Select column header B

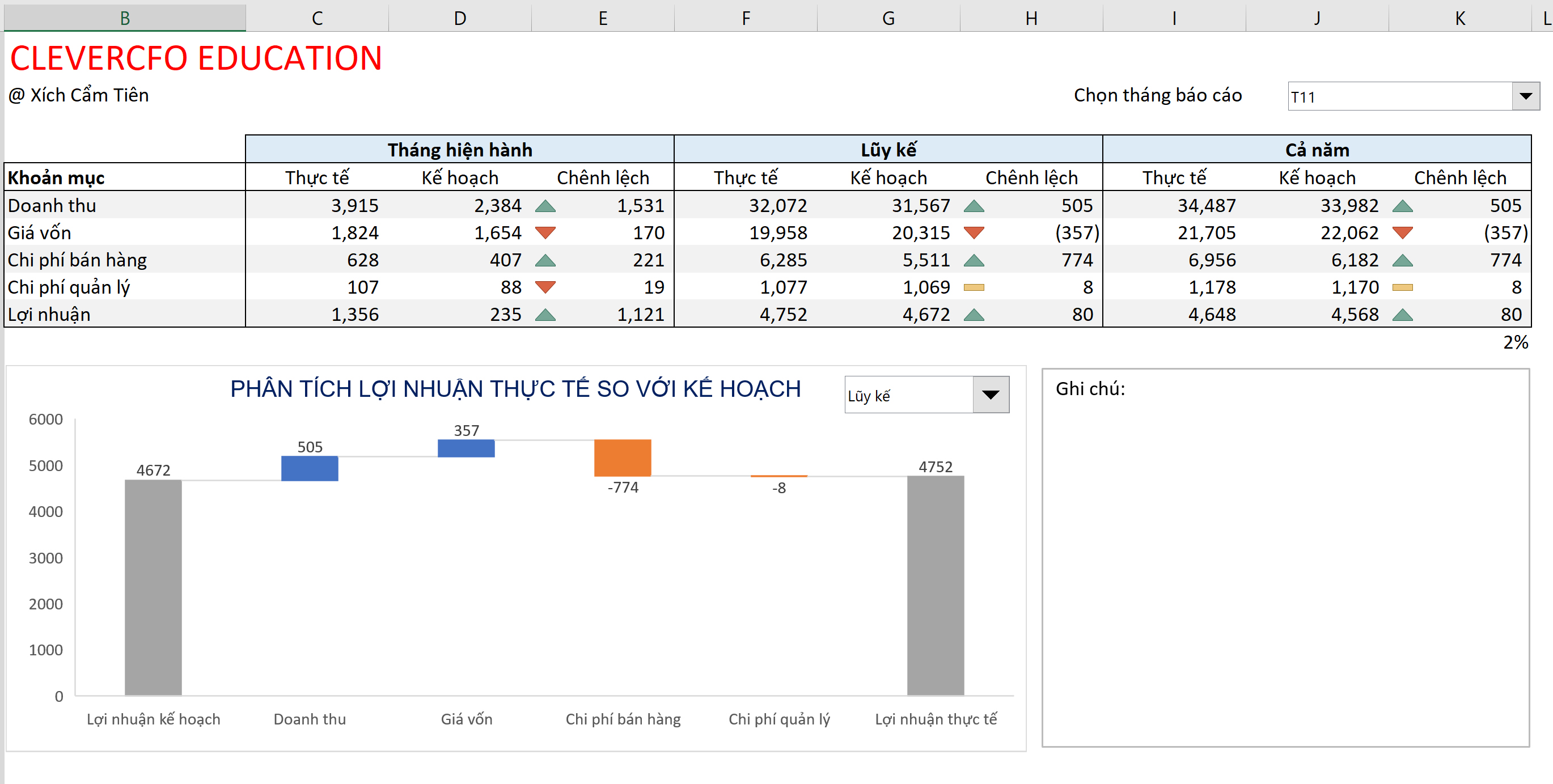coord(125,18)
